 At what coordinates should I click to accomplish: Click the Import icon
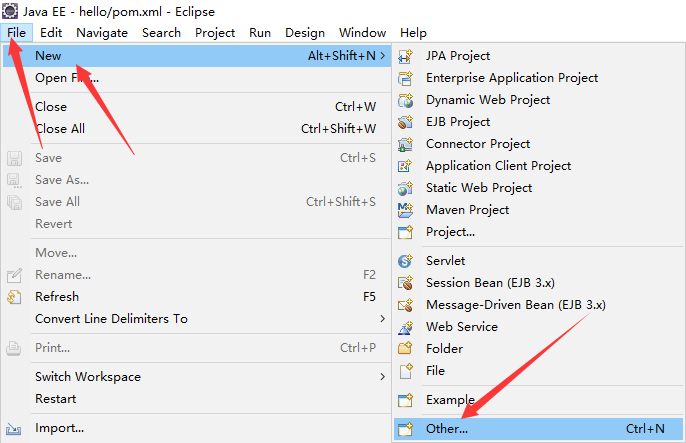pos(14,429)
